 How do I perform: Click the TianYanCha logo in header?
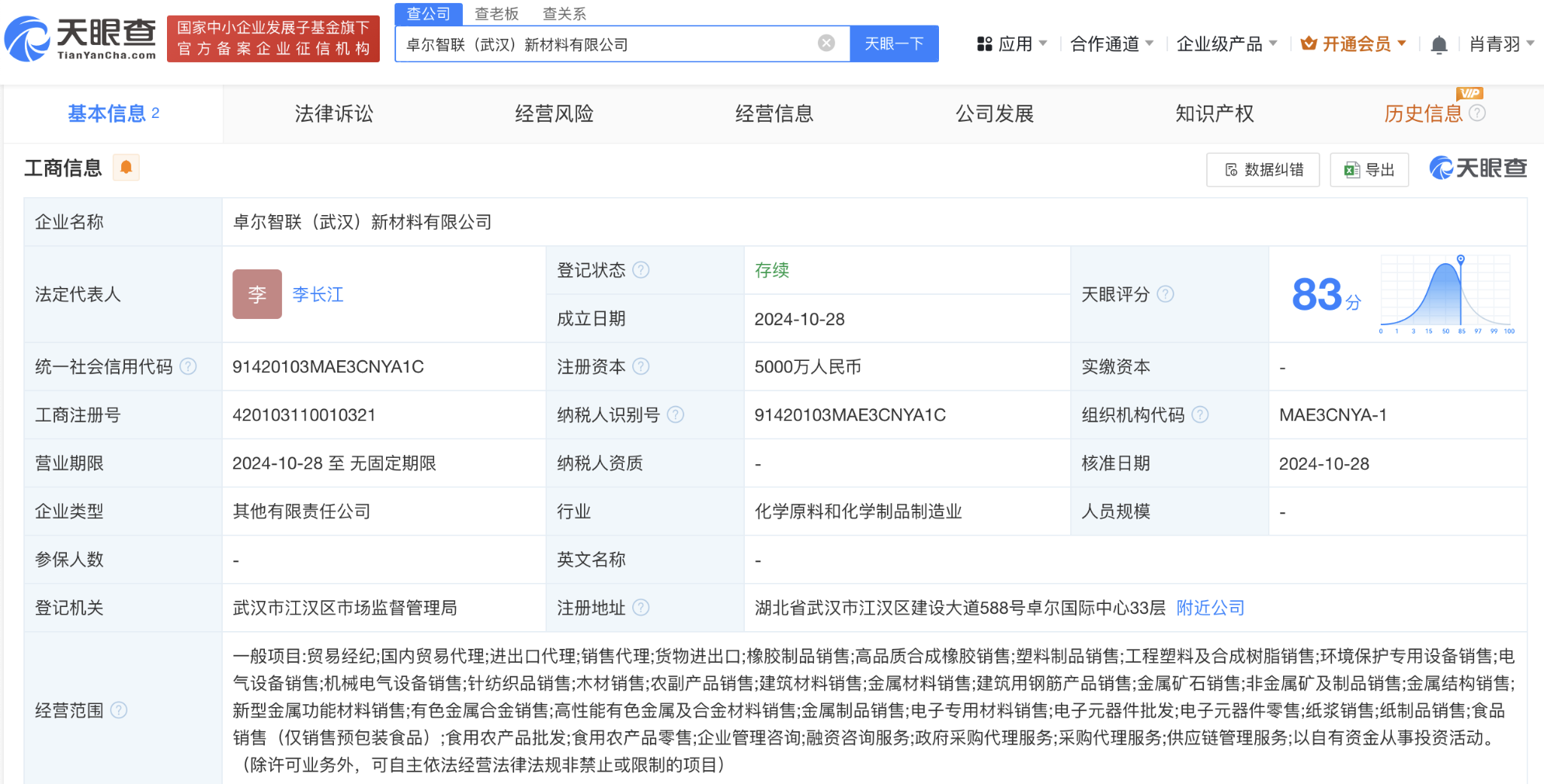81,38
